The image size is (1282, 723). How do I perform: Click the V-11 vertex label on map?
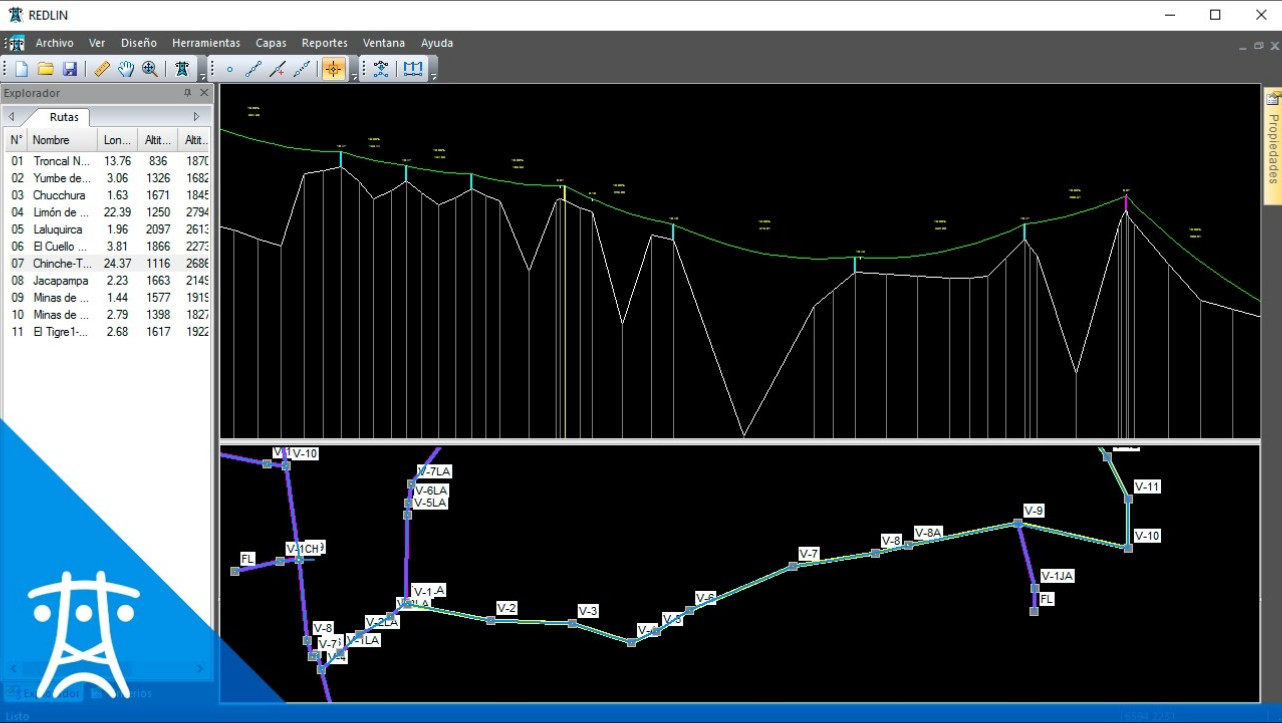1147,487
